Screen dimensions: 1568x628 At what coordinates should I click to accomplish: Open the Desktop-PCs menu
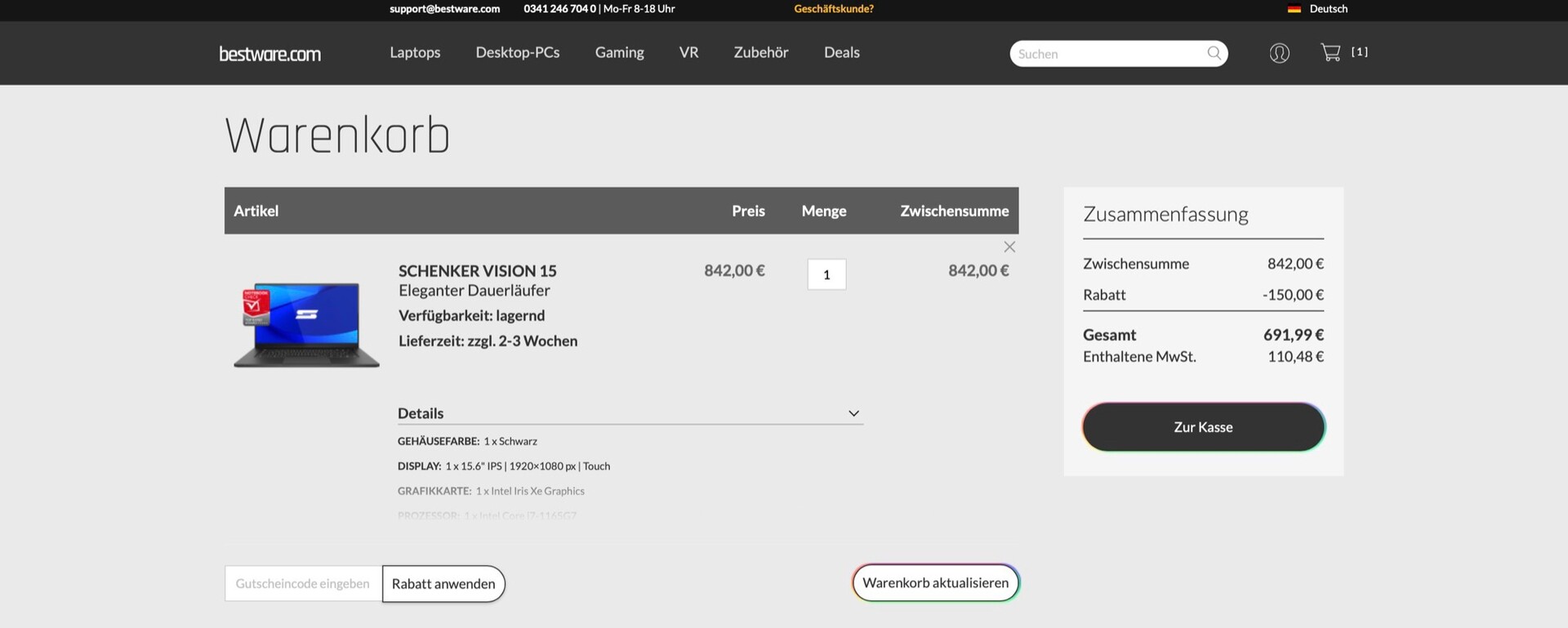point(518,52)
